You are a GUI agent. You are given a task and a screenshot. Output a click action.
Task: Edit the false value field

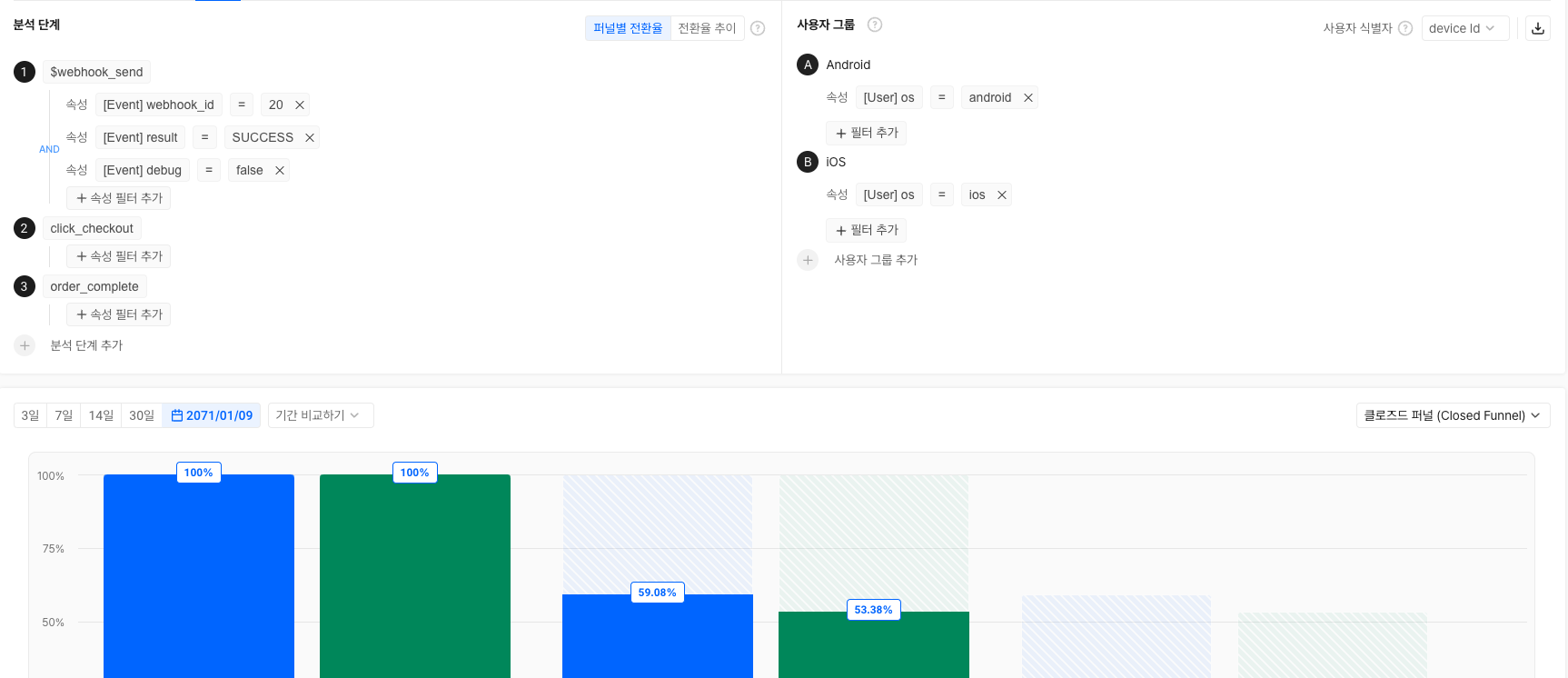[250, 170]
